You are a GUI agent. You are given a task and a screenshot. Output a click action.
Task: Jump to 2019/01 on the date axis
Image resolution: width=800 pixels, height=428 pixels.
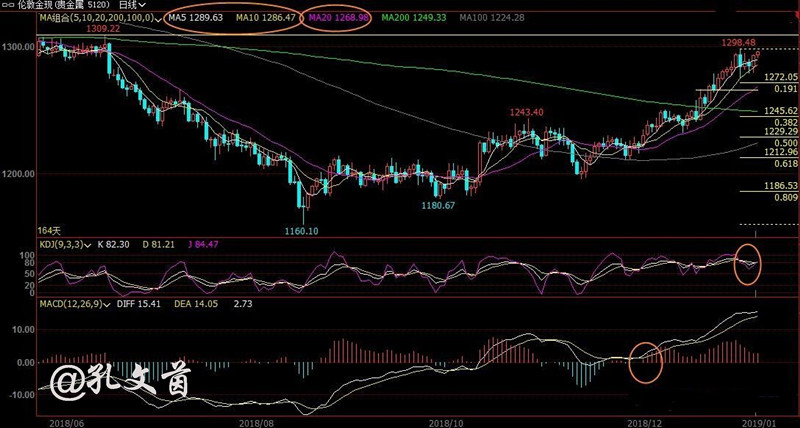point(757,423)
